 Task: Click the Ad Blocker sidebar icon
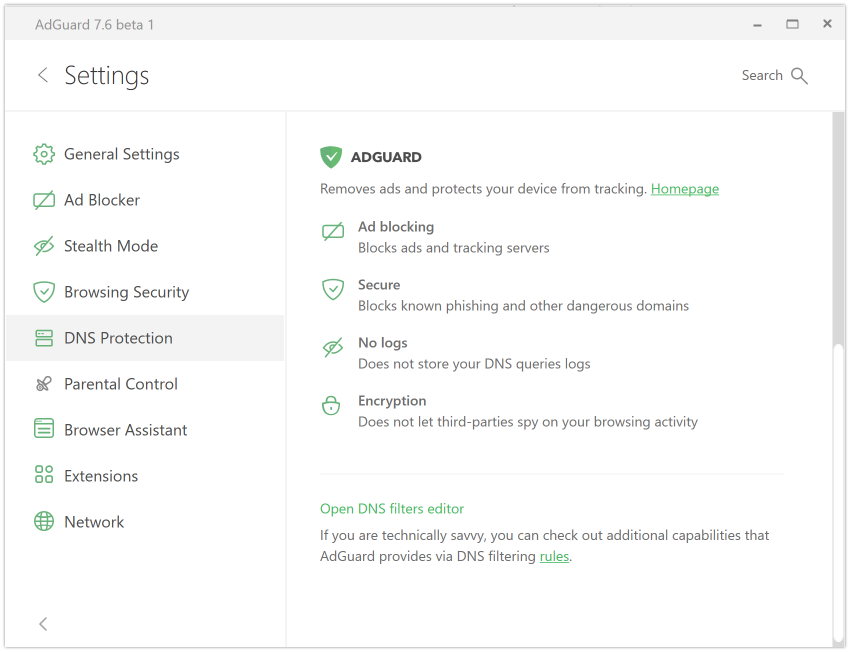click(x=43, y=200)
